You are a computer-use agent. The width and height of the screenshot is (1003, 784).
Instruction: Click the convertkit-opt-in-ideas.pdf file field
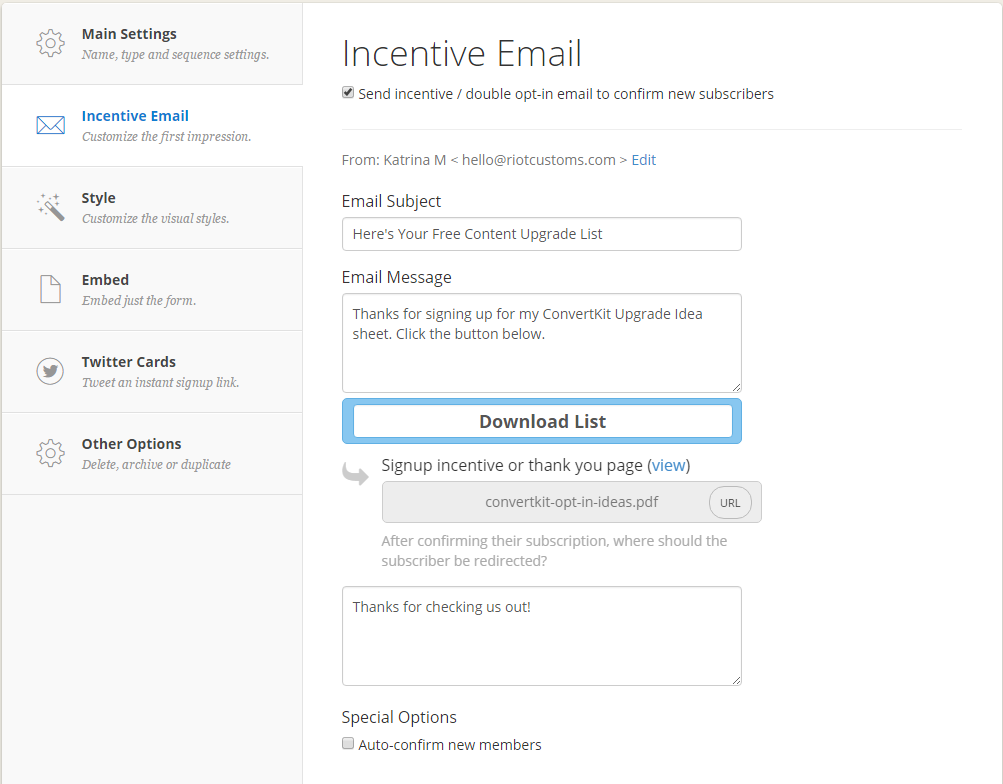(x=572, y=502)
